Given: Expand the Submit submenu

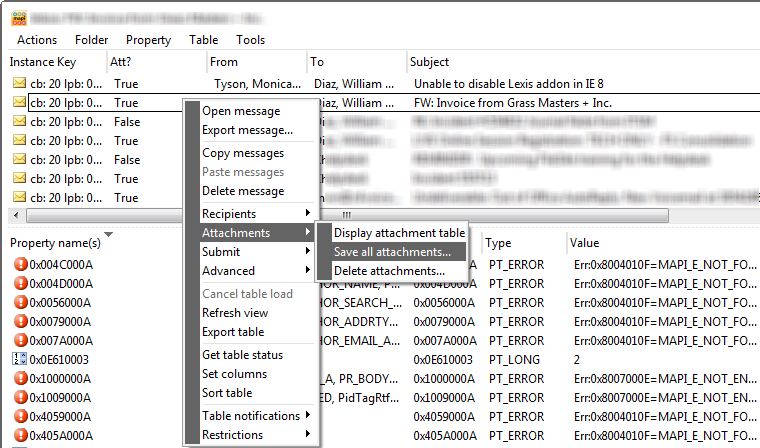Looking at the screenshot, I should click(256, 252).
